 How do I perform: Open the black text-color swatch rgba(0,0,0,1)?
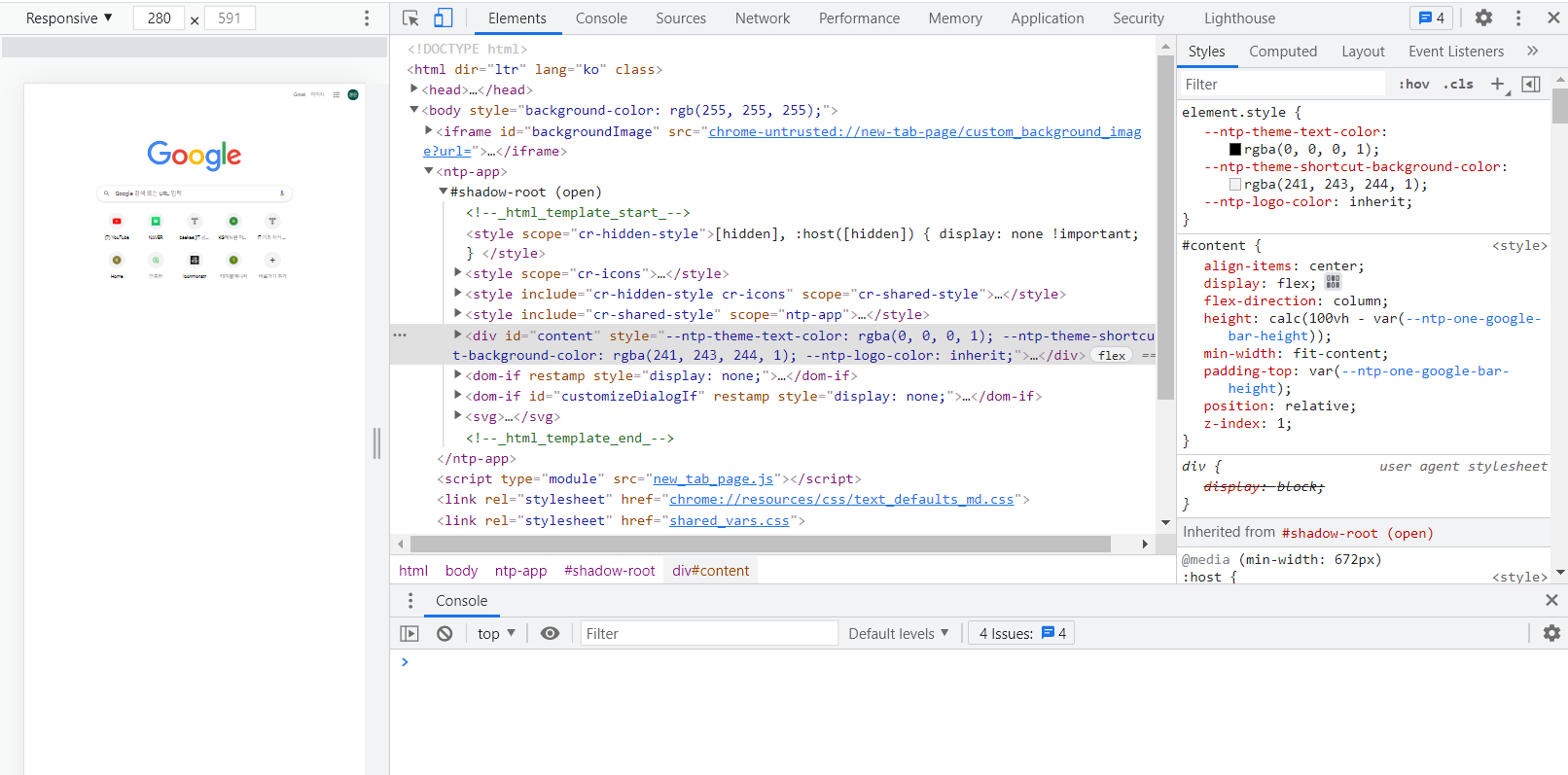coord(1235,149)
